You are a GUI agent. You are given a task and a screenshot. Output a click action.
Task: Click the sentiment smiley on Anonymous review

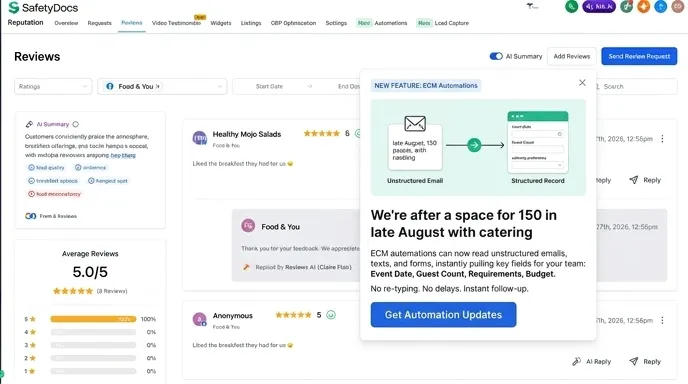[331, 315]
